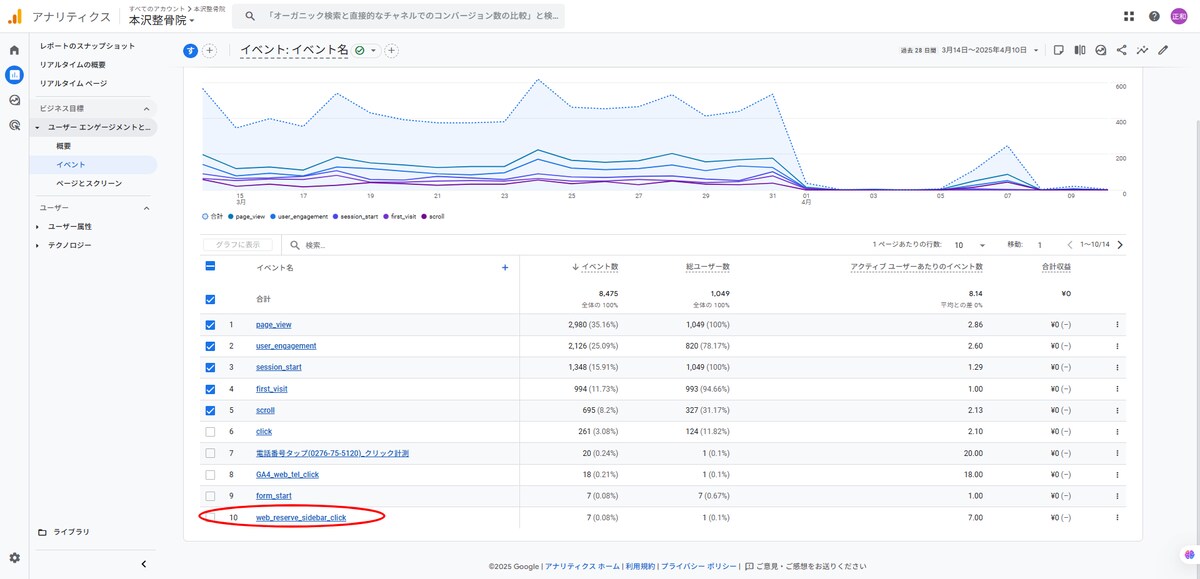Screen dimensions: 1200x579
Task: Open the green check status dropdown by title
Action: 366,50
